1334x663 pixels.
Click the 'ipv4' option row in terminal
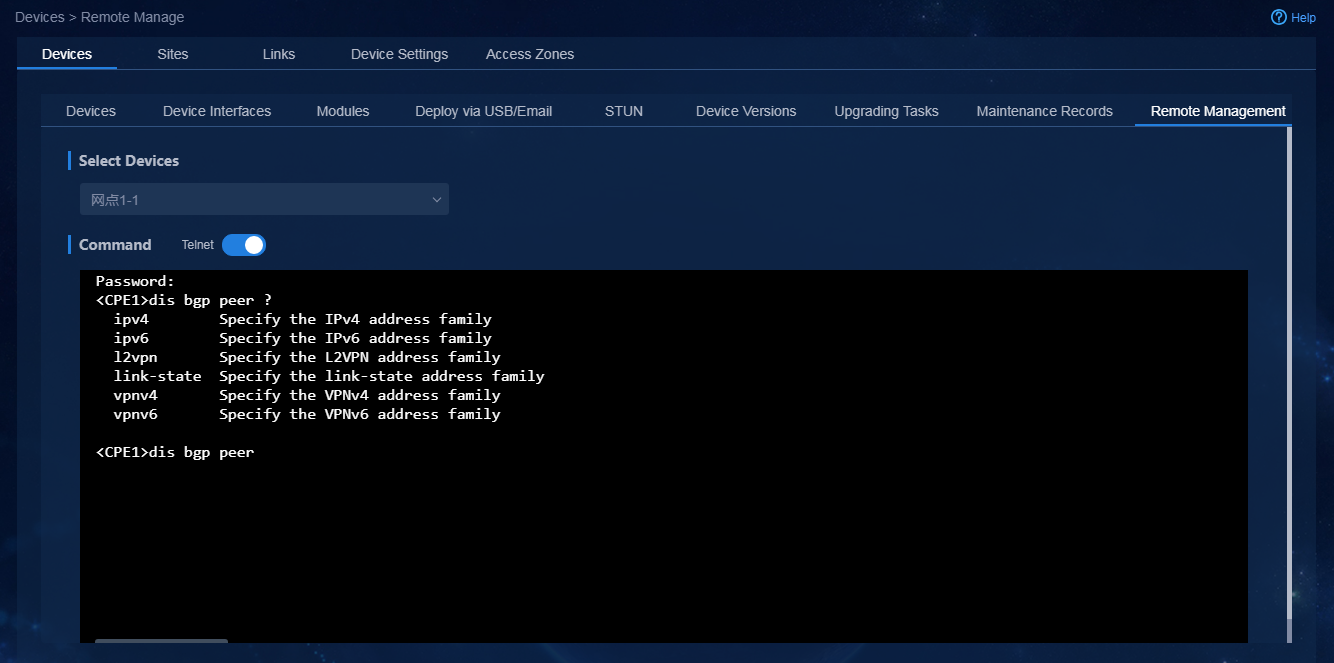coord(302,319)
